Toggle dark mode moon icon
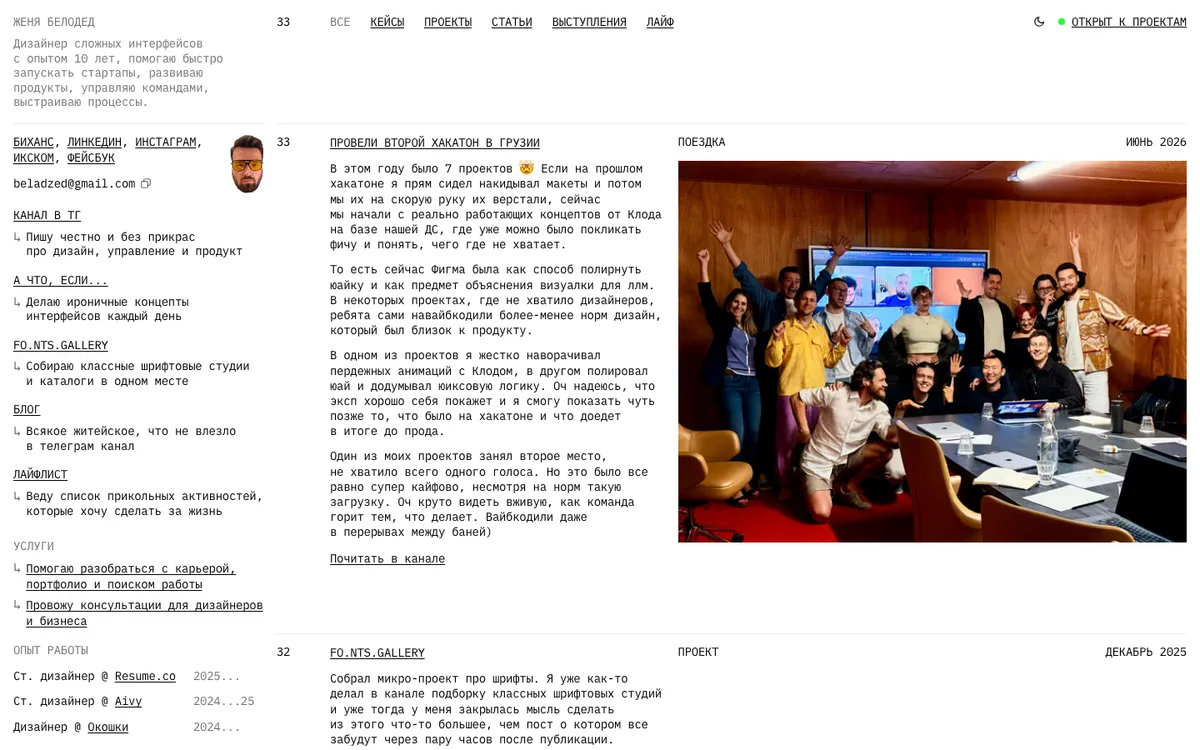The height and width of the screenshot is (750, 1200). click(x=1039, y=22)
